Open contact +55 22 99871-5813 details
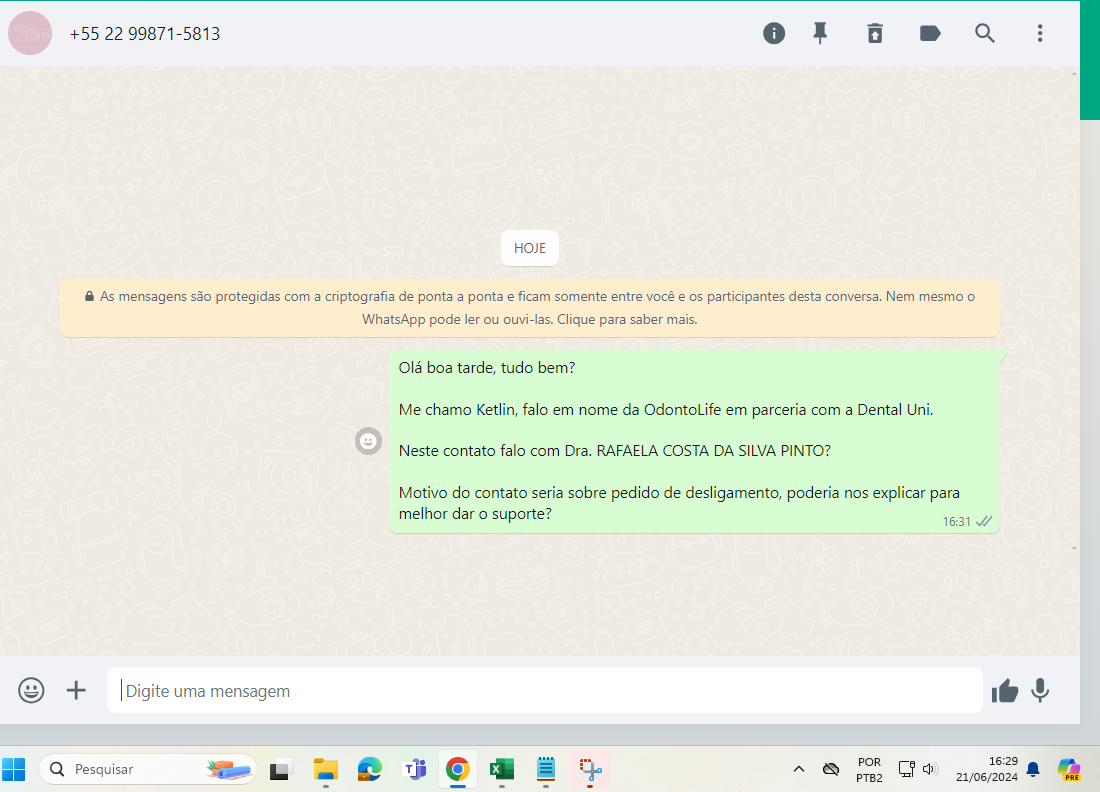The width and height of the screenshot is (1100, 792). 145,34
